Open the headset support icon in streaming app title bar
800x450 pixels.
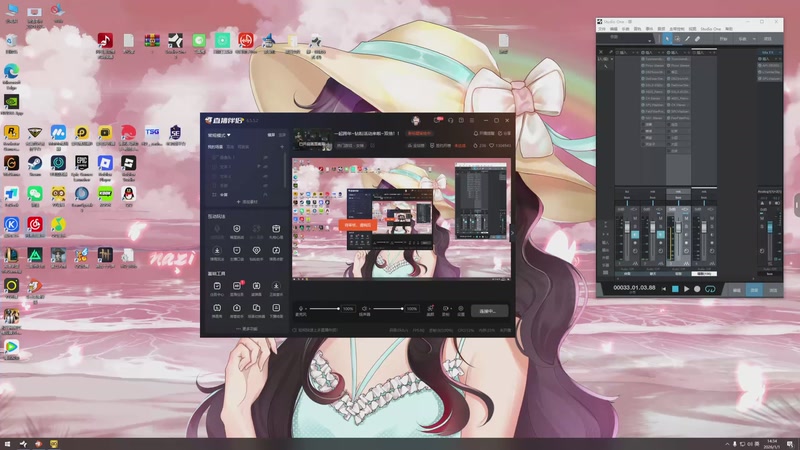[x=451, y=120]
